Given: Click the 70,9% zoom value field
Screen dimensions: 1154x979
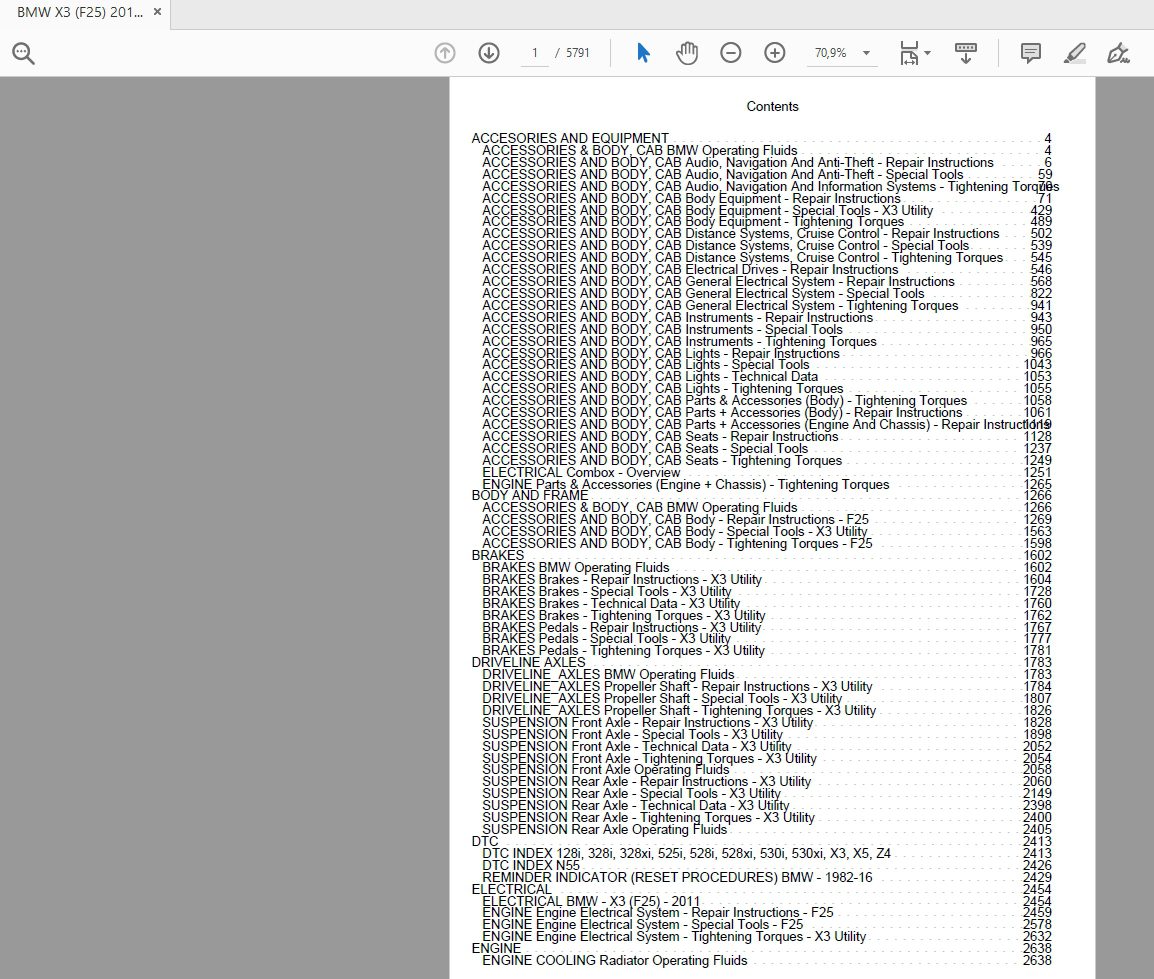Looking at the screenshot, I should click(x=831, y=53).
